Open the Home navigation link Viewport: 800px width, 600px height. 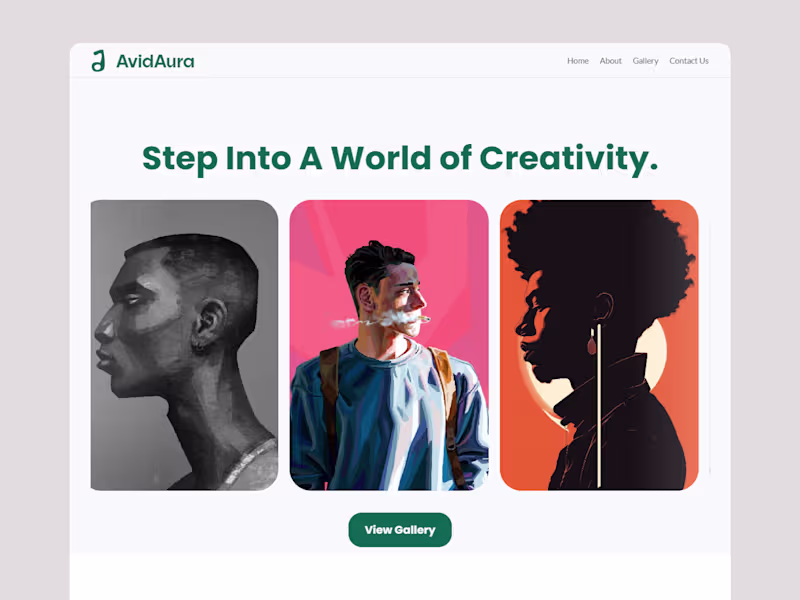click(578, 61)
